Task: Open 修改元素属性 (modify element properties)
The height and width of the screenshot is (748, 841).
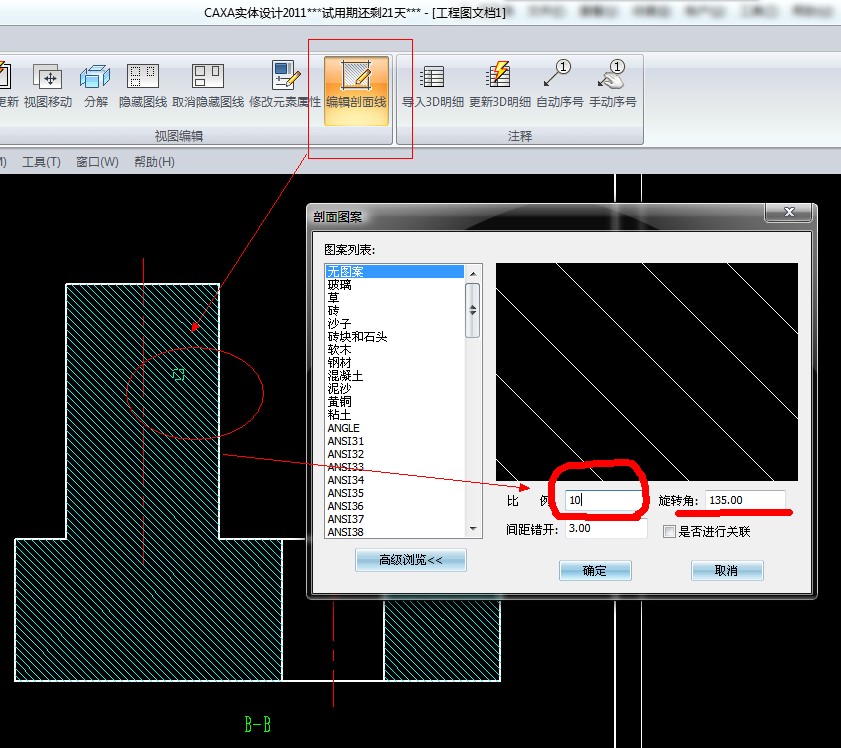Action: coord(285,77)
